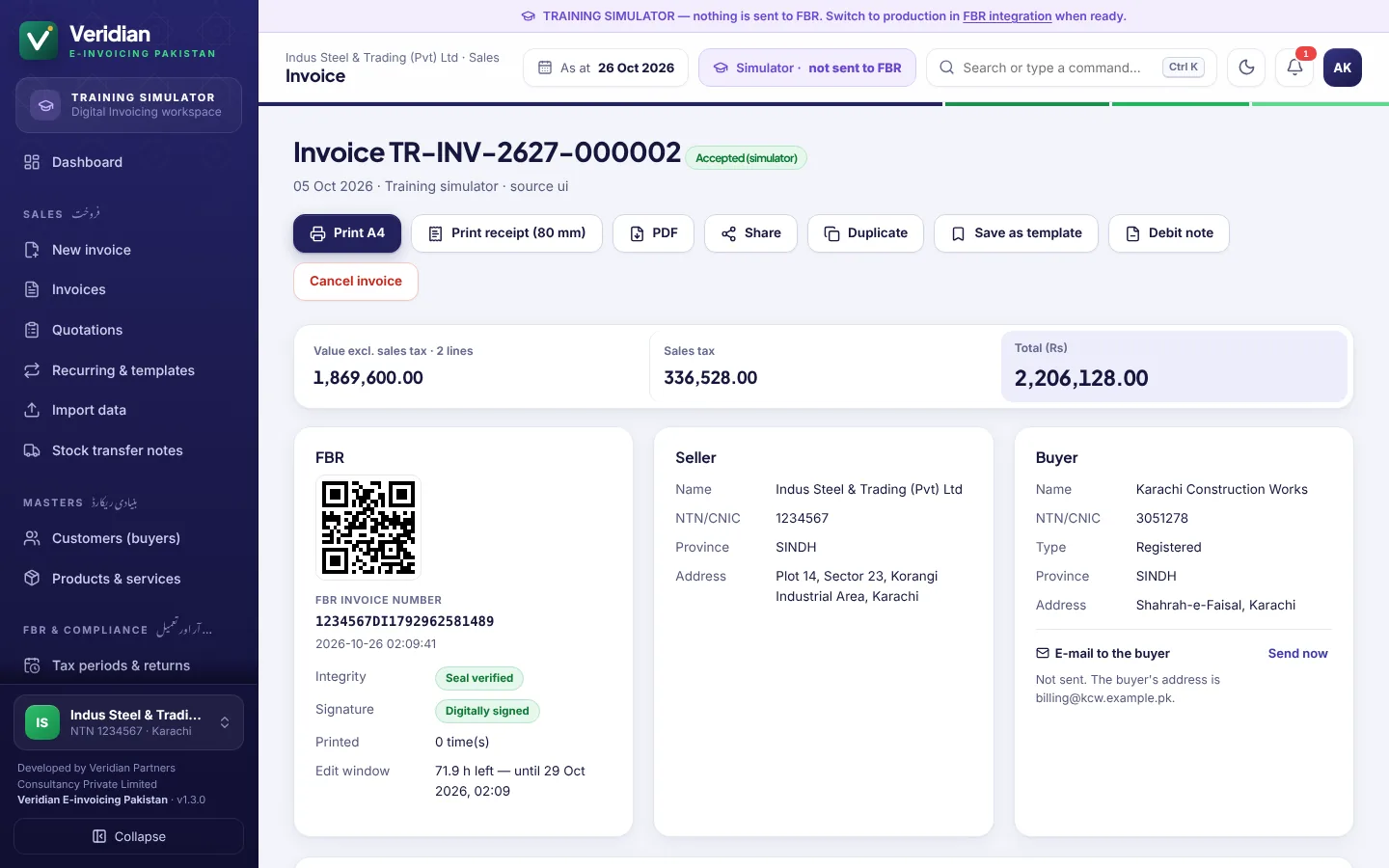Click the New invoice sidebar icon
1389x868 pixels.
pos(32,250)
